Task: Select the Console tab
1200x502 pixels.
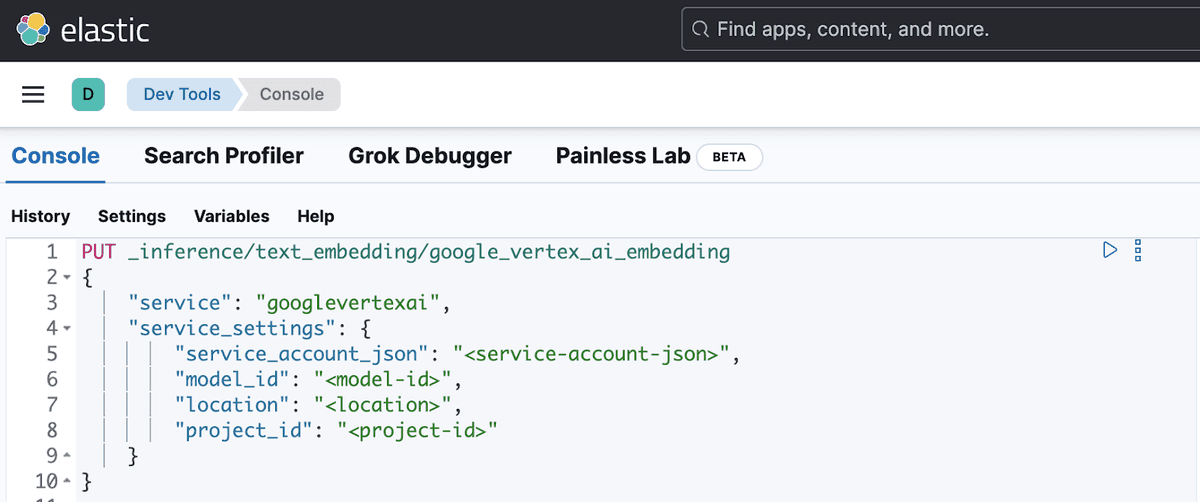Action: point(55,156)
